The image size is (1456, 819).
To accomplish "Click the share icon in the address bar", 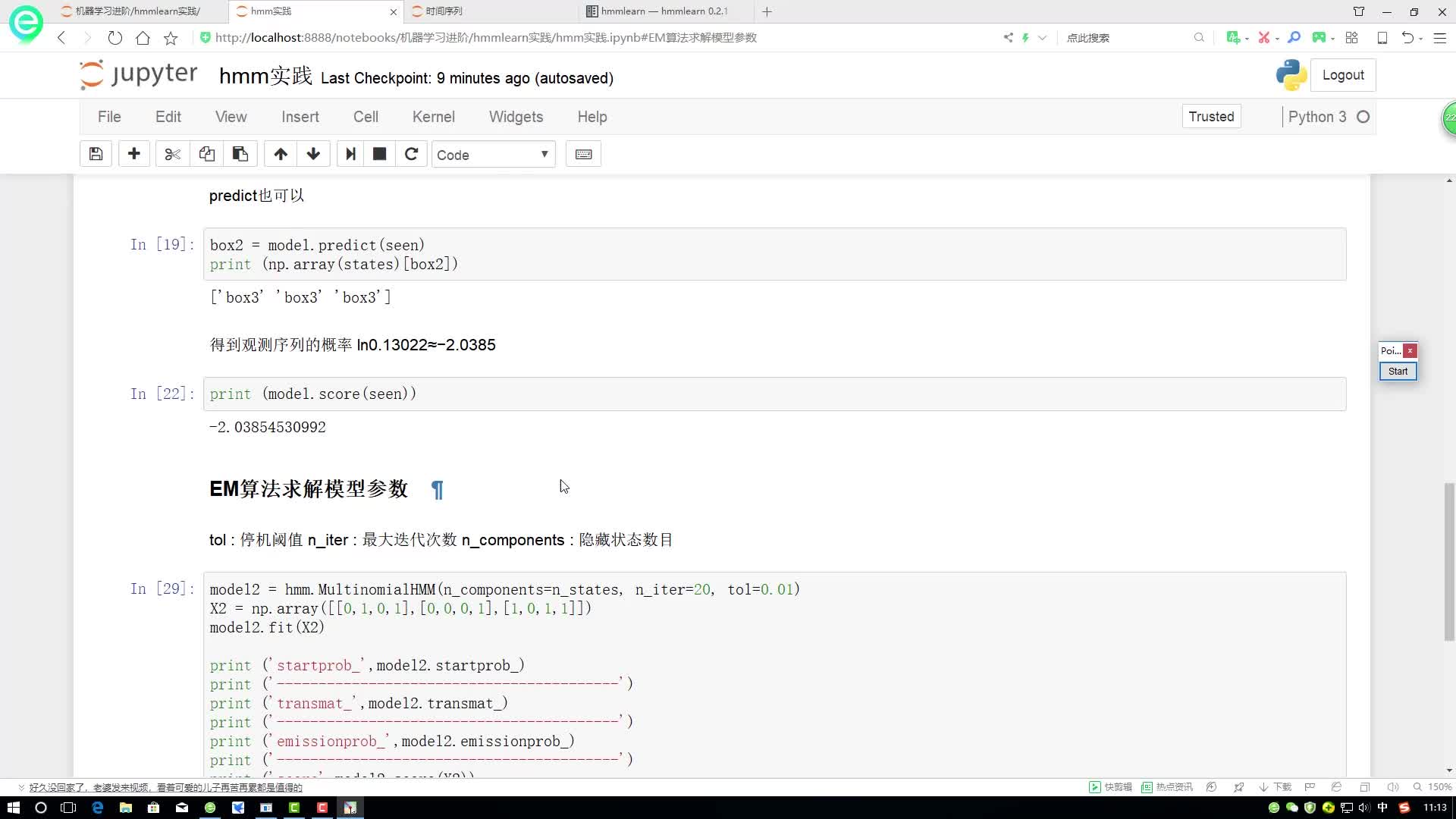I will (1008, 38).
